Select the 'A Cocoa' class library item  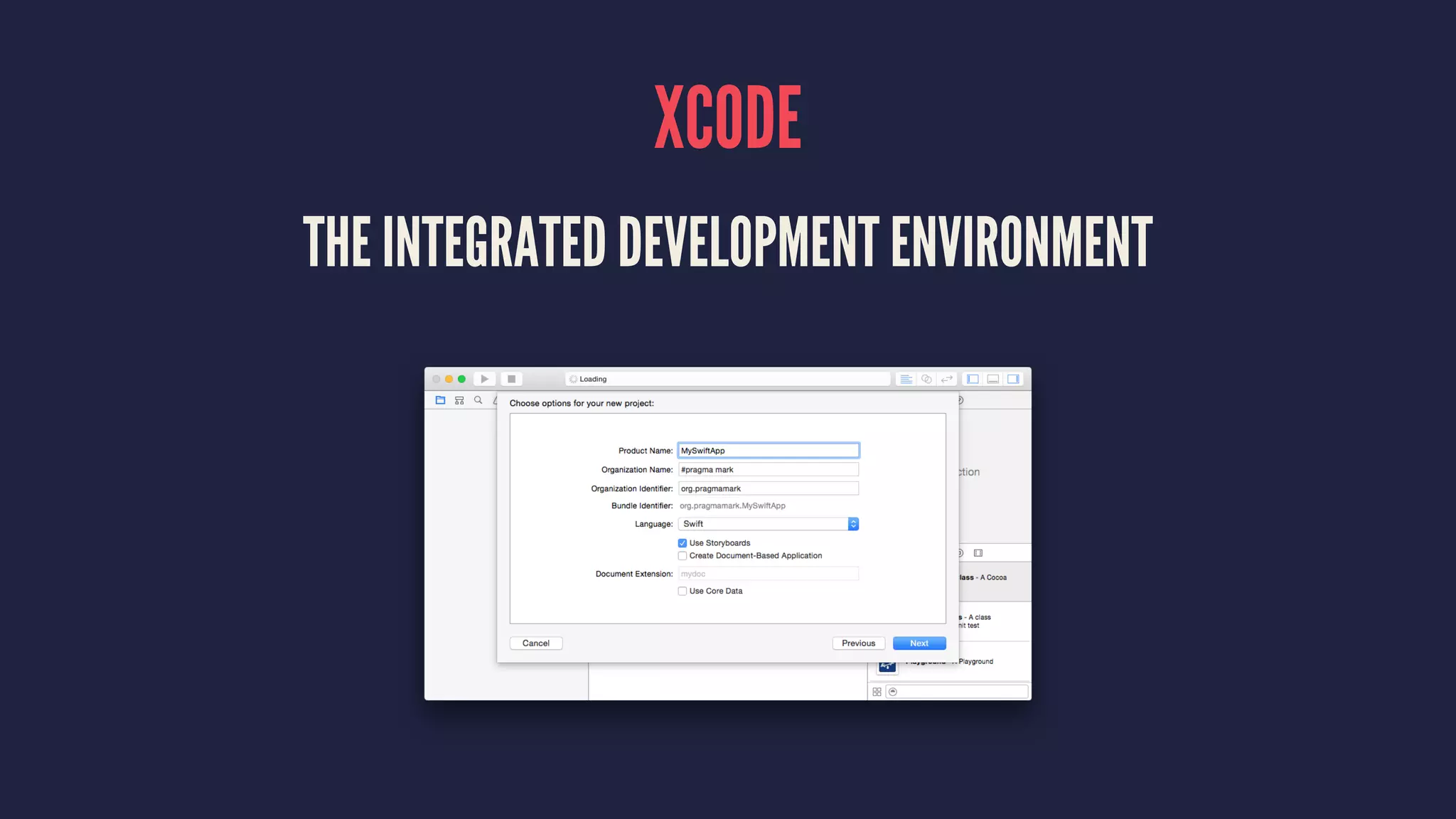point(995,582)
